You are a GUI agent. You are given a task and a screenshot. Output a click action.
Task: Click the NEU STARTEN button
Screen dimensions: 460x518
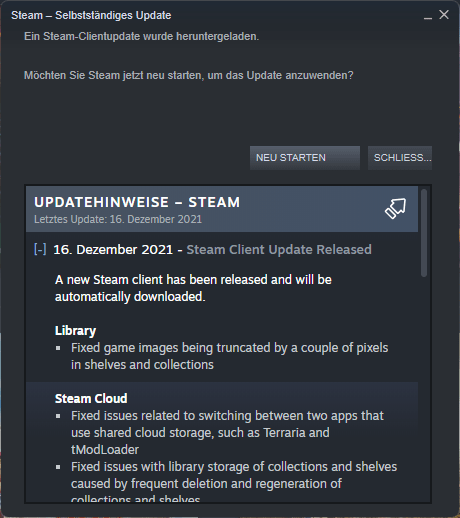[x=305, y=158]
